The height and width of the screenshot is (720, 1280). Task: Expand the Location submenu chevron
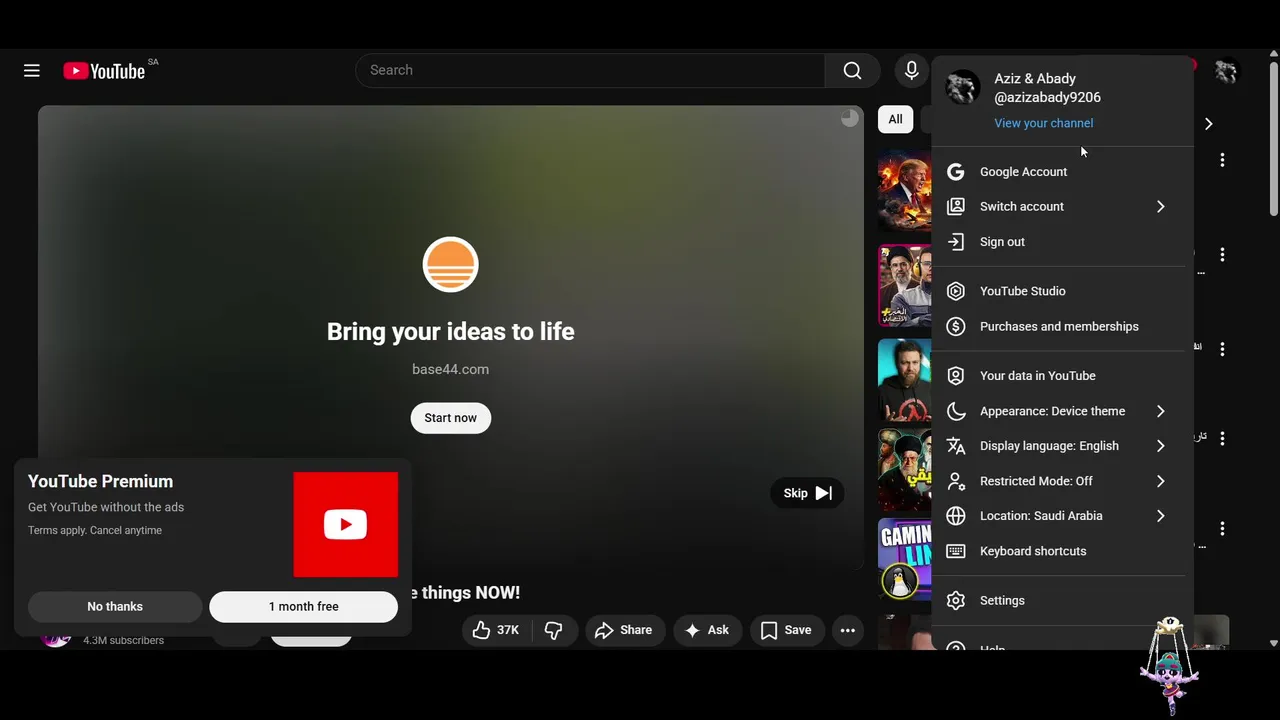(x=1160, y=516)
